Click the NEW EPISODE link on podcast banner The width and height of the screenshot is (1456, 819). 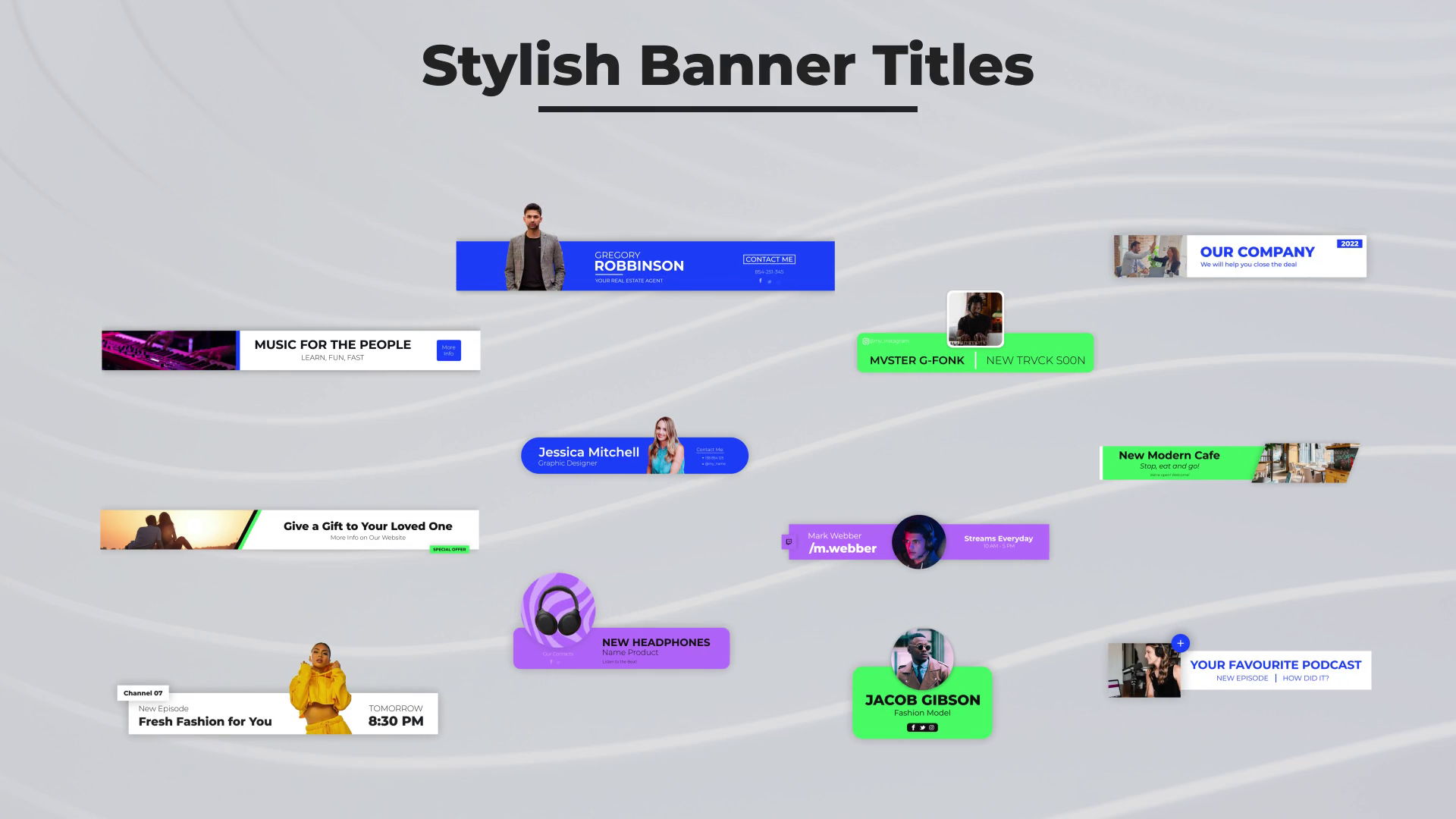(x=1241, y=678)
